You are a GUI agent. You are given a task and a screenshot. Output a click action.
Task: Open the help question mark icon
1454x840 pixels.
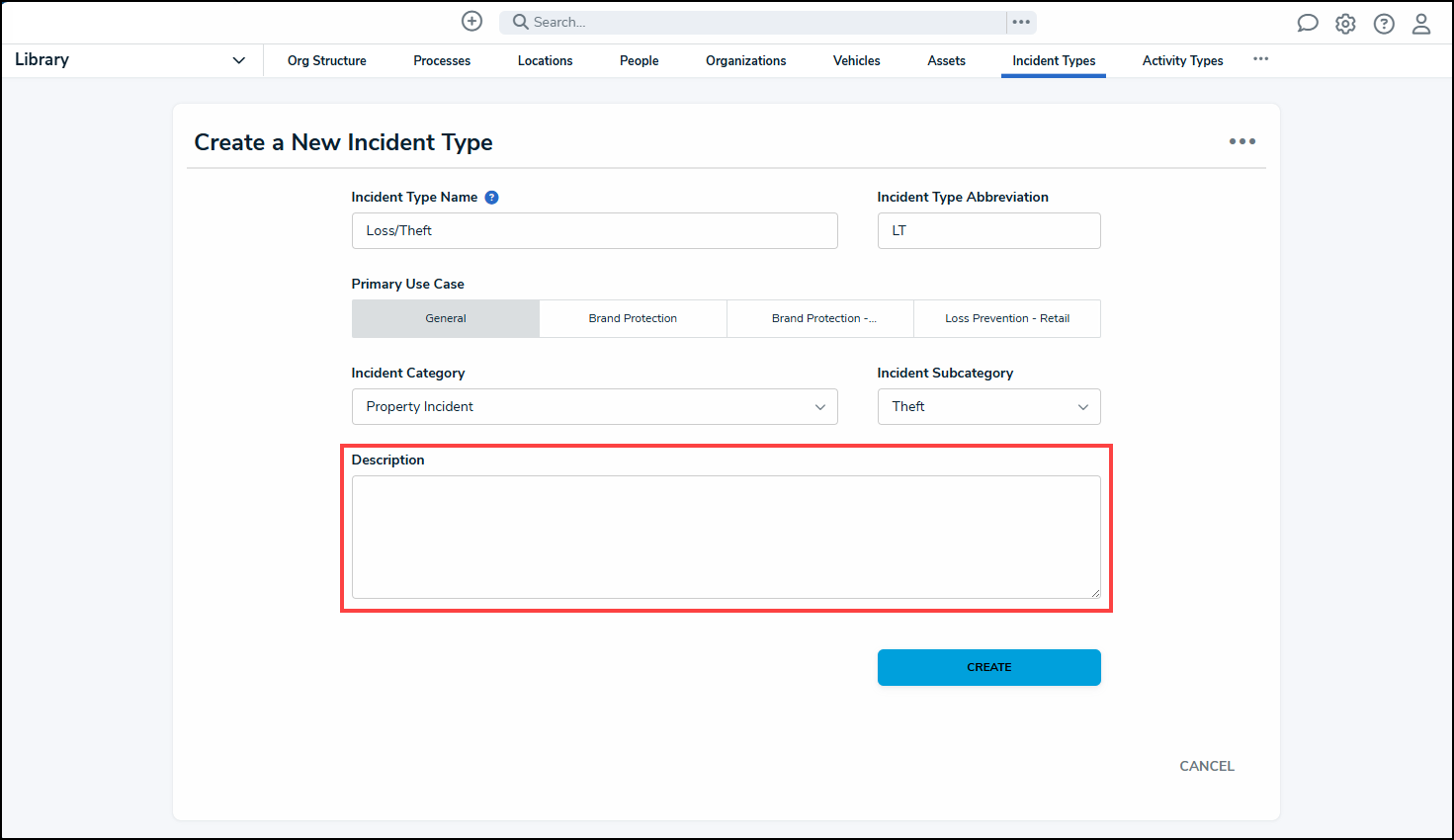(1384, 24)
